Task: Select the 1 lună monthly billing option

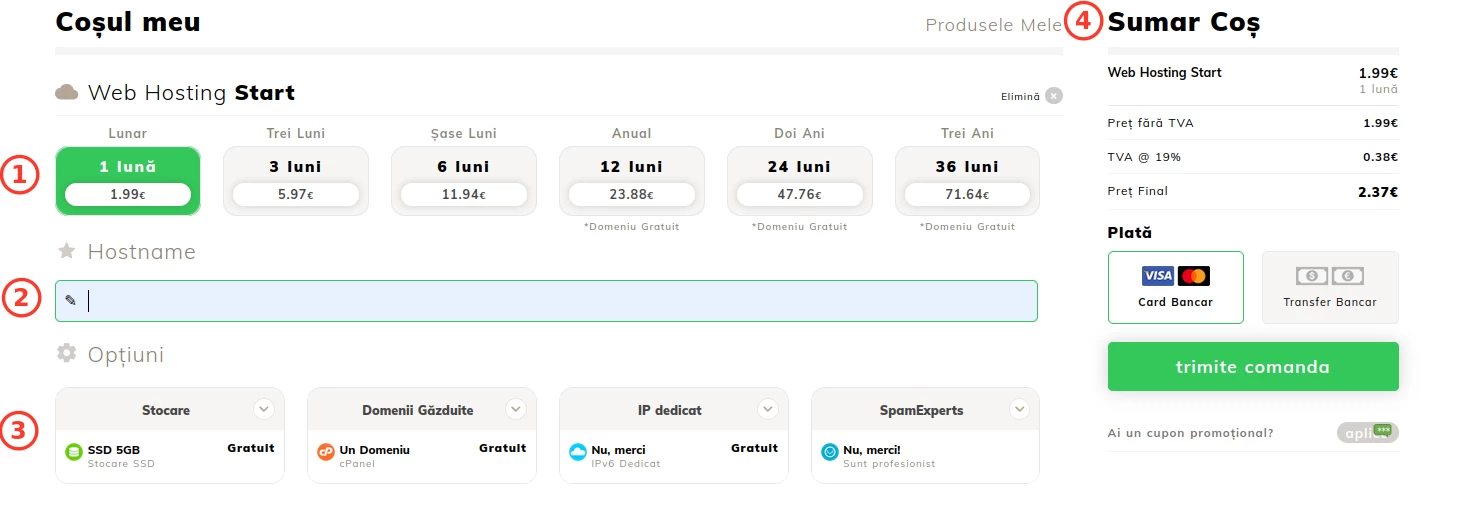Action: tap(128, 181)
